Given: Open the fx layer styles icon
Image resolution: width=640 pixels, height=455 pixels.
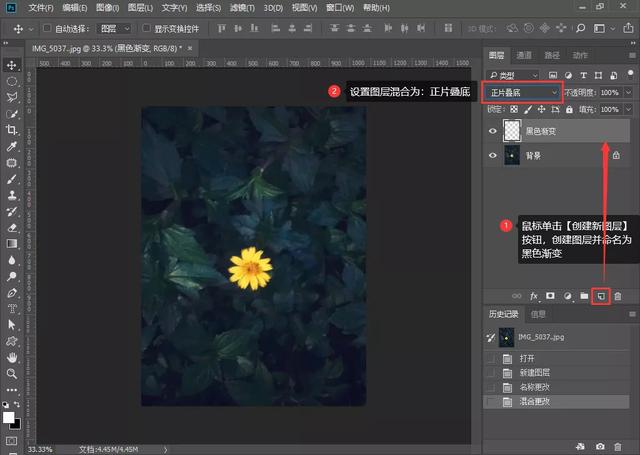Looking at the screenshot, I should [534, 296].
